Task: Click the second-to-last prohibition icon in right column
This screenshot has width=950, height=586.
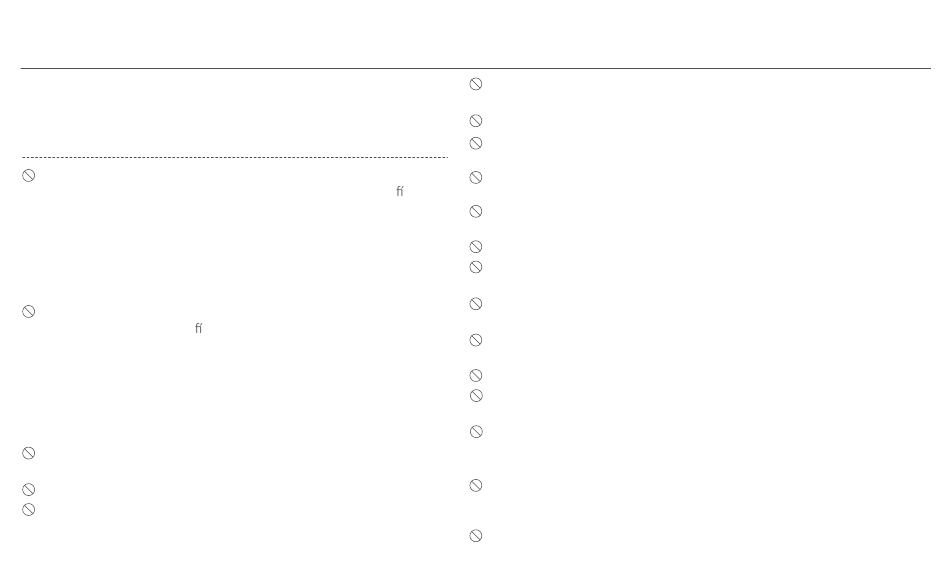Action: (x=476, y=485)
